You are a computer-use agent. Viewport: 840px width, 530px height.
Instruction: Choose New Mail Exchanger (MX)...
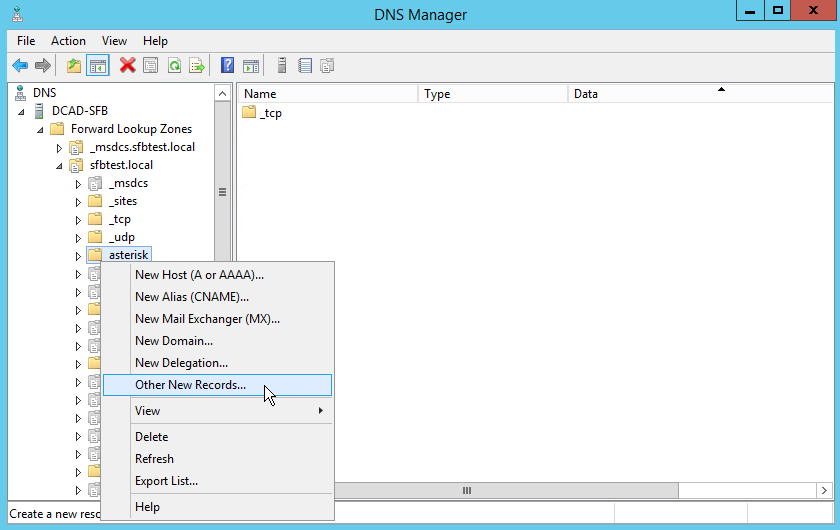[218, 319]
